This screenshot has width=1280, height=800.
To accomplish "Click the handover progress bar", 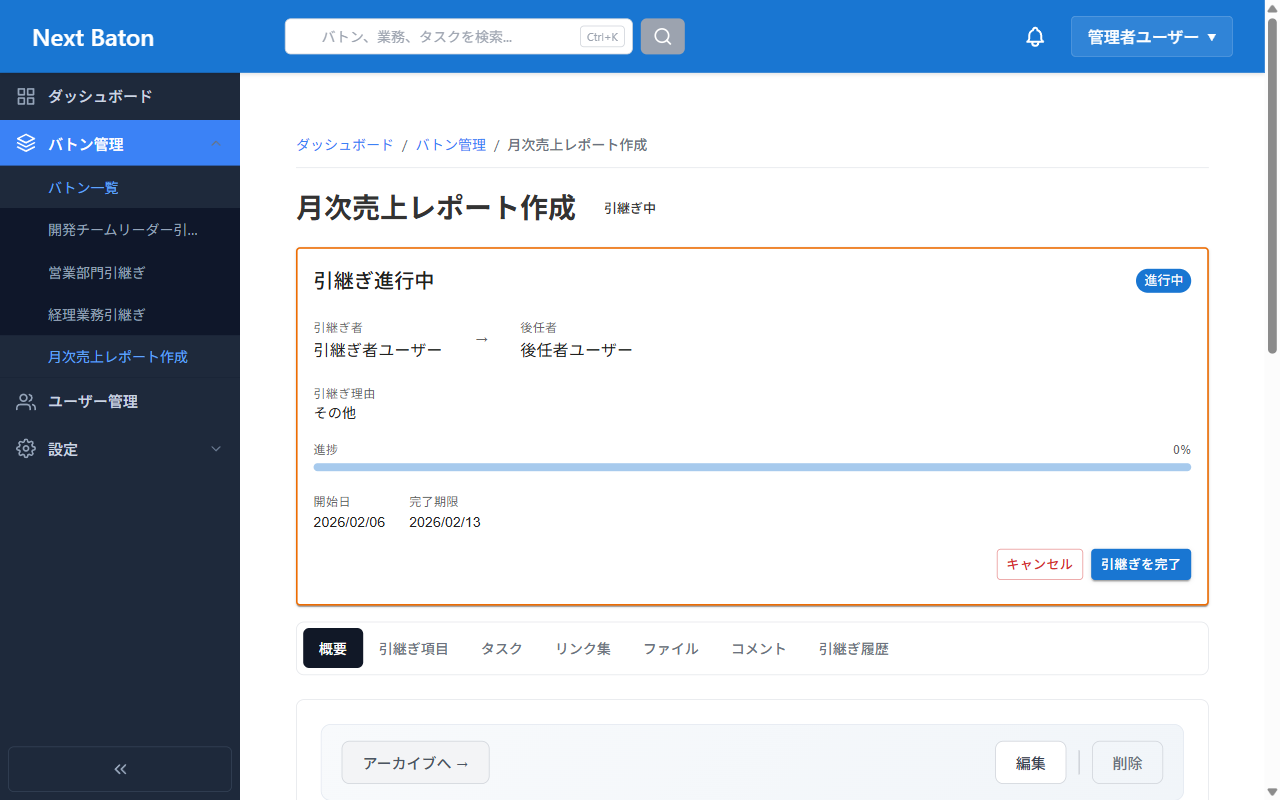I will coord(750,466).
